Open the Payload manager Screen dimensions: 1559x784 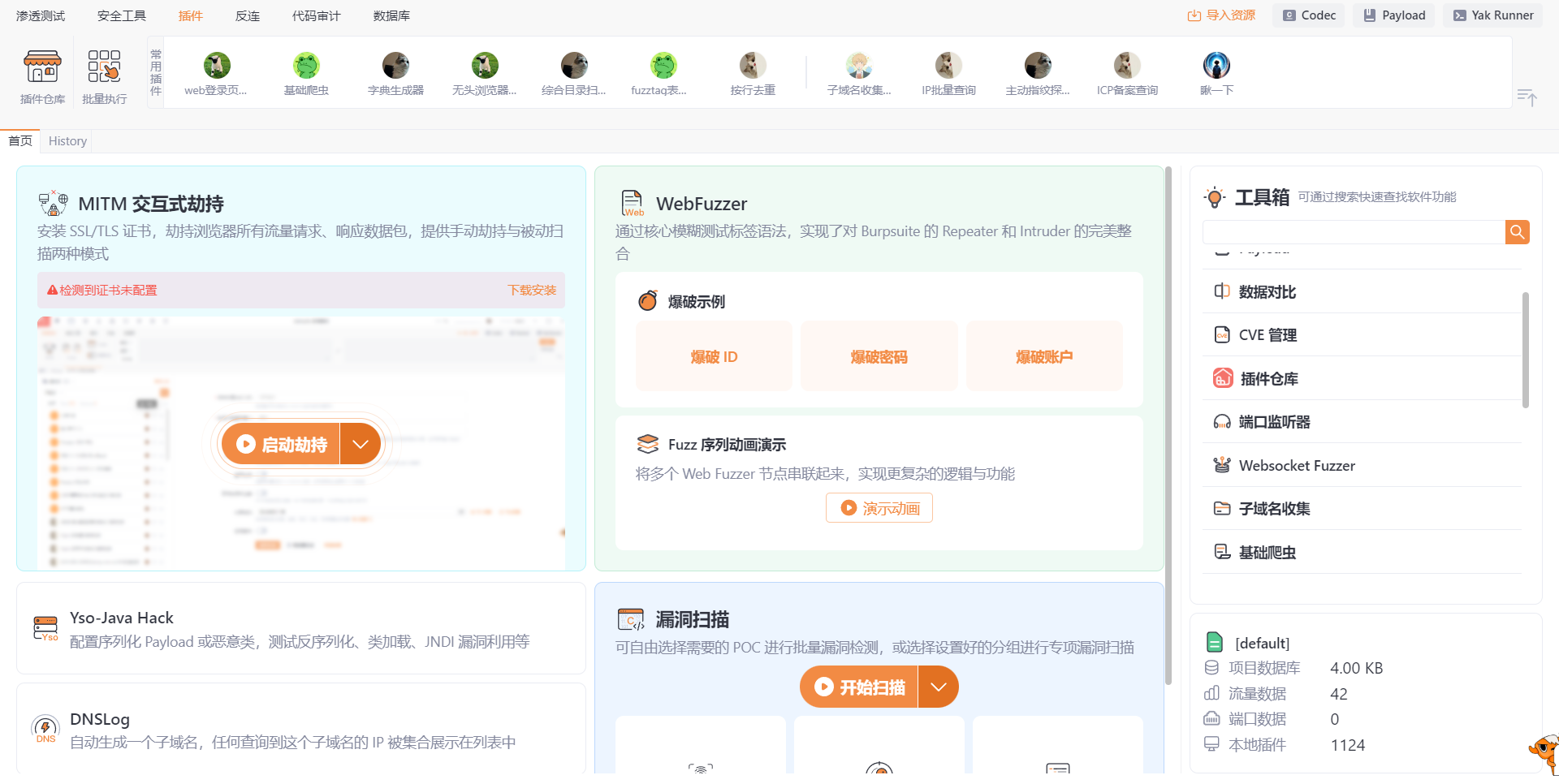click(x=1393, y=15)
